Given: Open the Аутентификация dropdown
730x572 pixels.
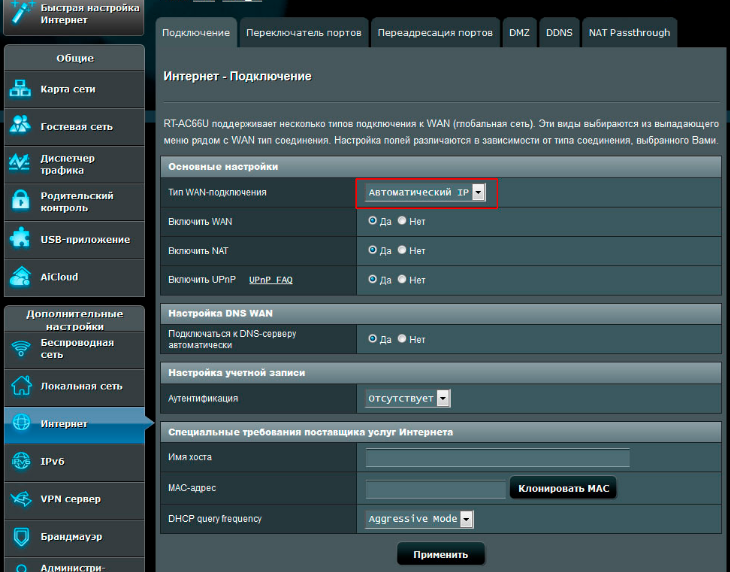Looking at the screenshot, I should 407,398.
